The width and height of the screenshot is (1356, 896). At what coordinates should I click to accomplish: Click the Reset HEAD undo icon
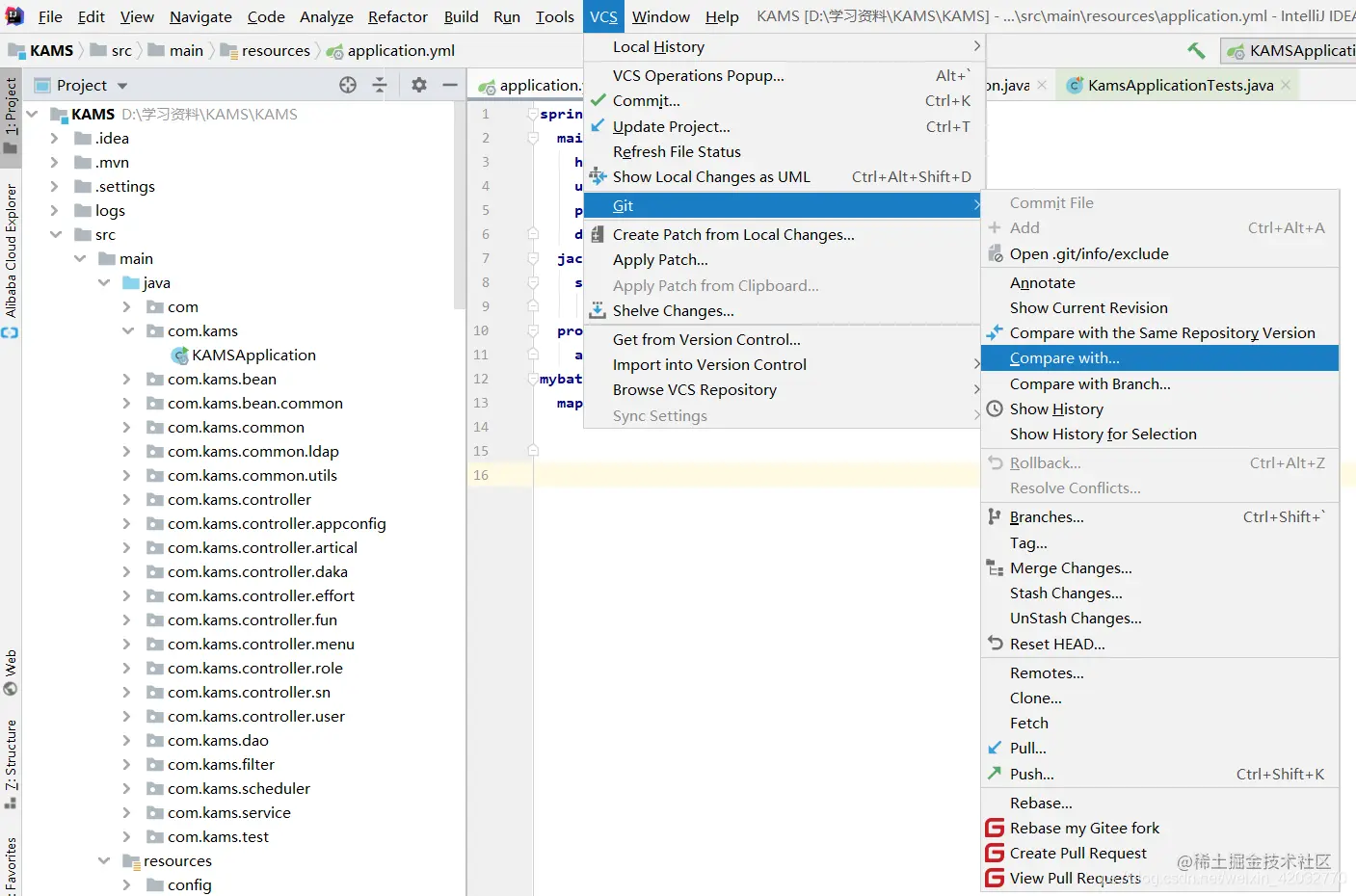tap(996, 644)
